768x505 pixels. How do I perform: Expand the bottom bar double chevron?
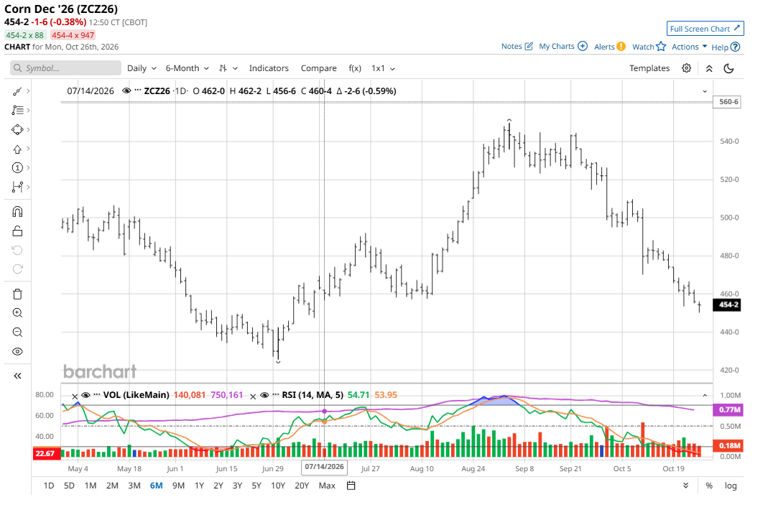686,485
